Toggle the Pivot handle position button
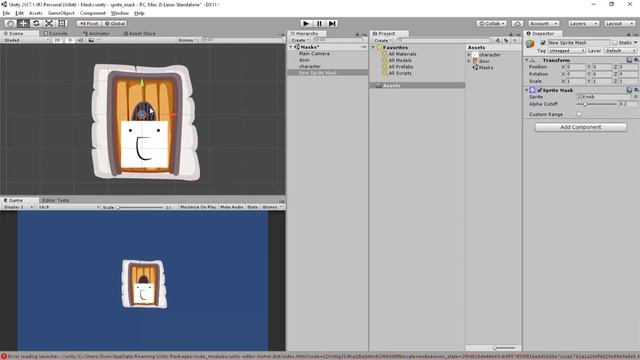 coord(89,24)
